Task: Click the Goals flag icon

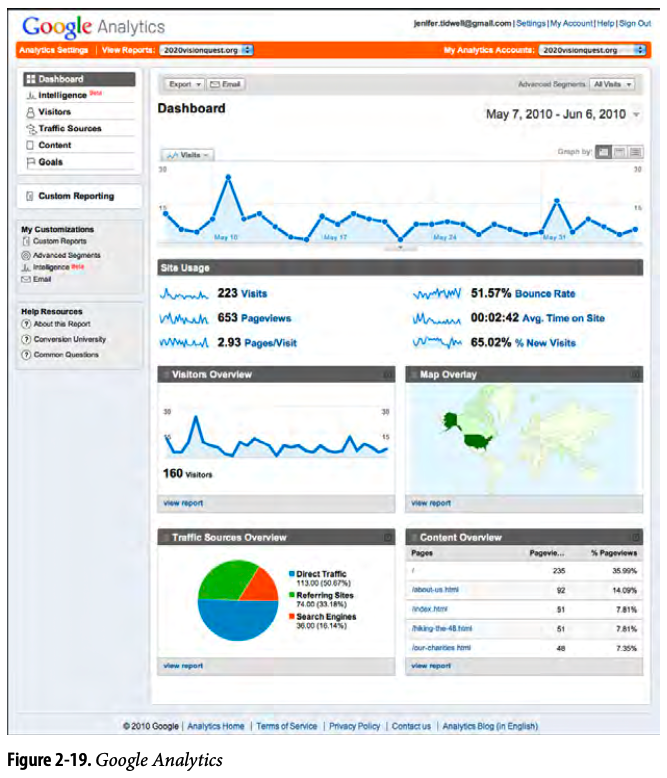Action: click(30, 162)
